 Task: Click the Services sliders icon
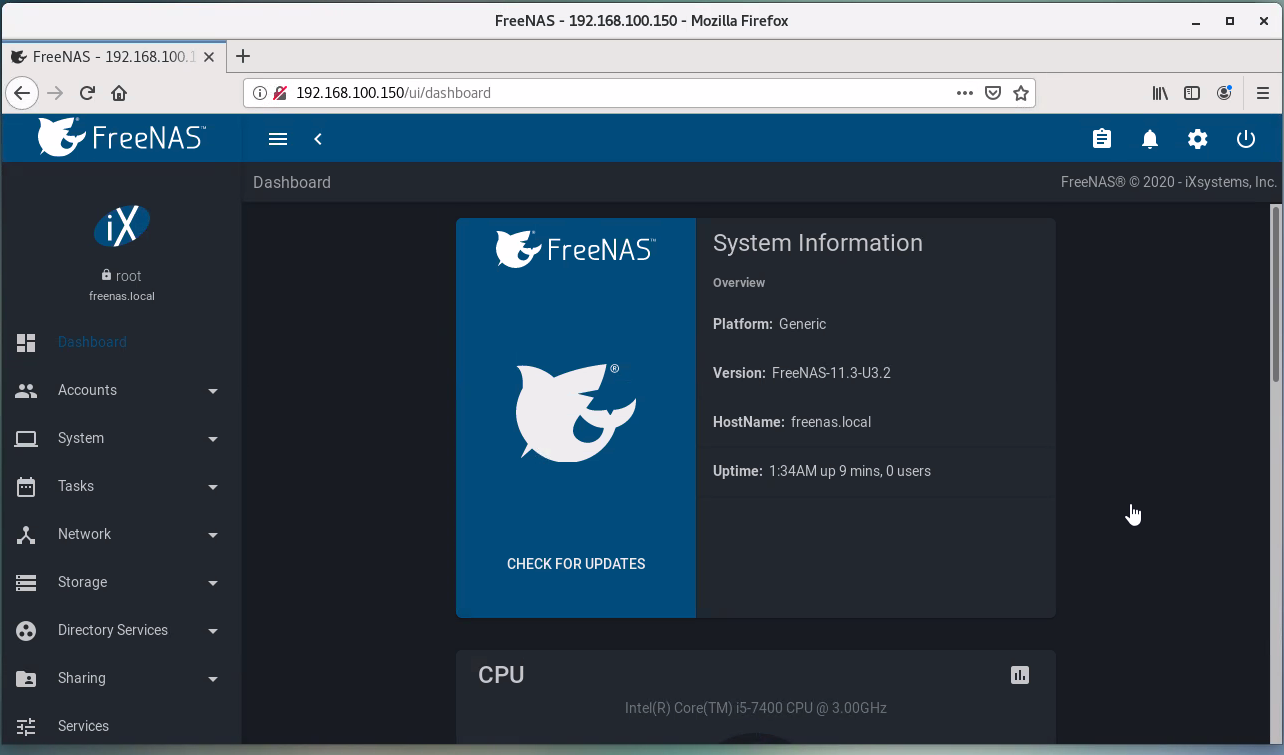(x=26, y=726)
